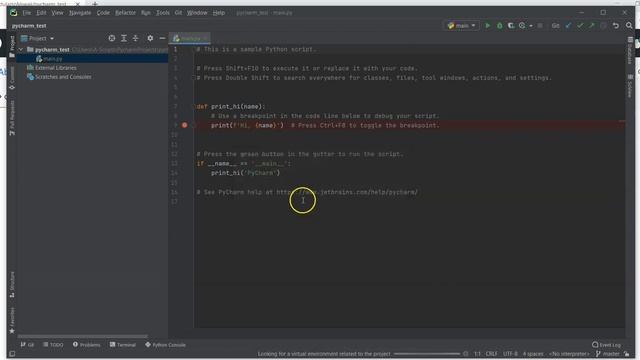Screen dimensions: 640x360
Task: Expand all icon in Project panel header
Action: (124, 38)
